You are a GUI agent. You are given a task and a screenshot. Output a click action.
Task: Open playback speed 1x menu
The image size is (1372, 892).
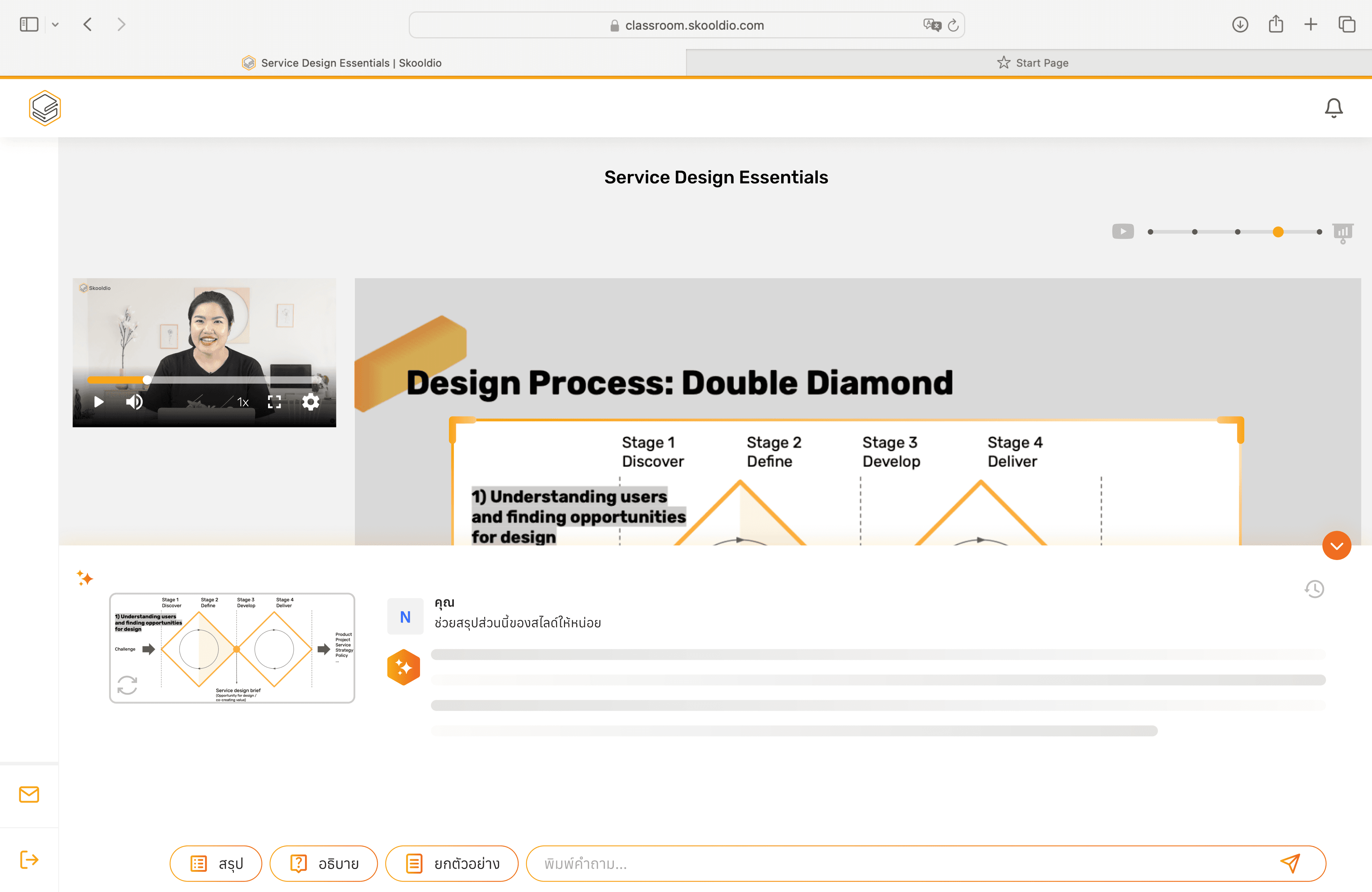tap(243, 402)
